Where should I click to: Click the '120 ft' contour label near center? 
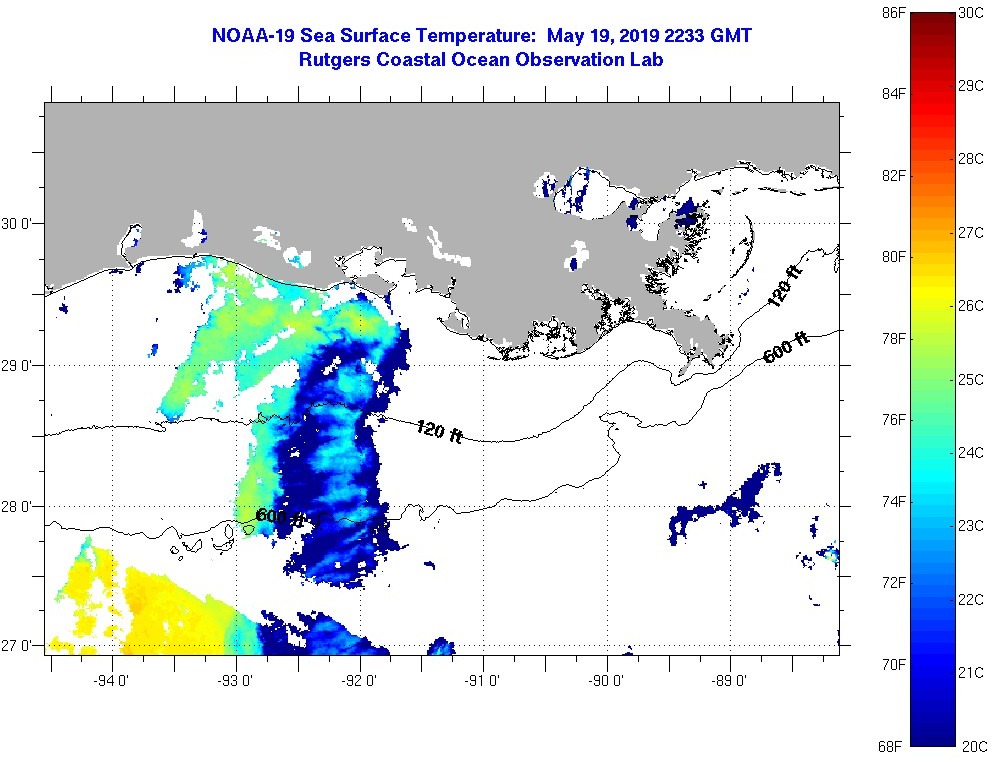point(439,431)
